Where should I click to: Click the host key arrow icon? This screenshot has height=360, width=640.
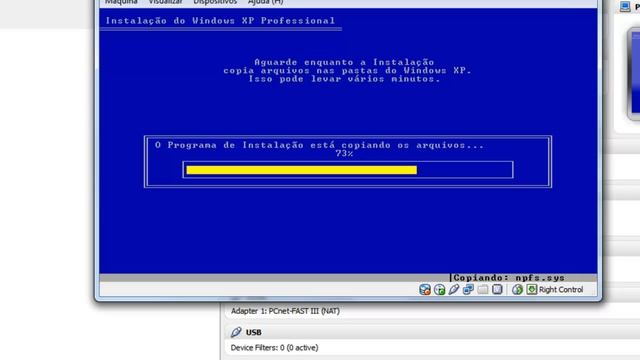coord(531,289)
